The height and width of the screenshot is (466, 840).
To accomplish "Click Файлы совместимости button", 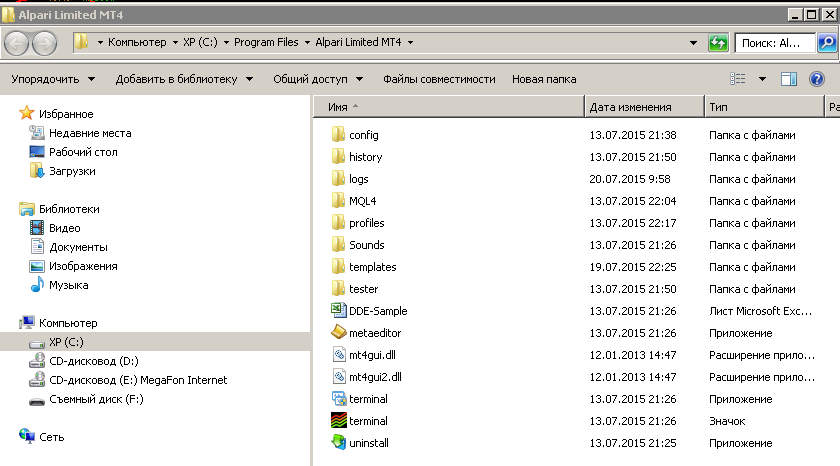I will click(x=439, y=79).
